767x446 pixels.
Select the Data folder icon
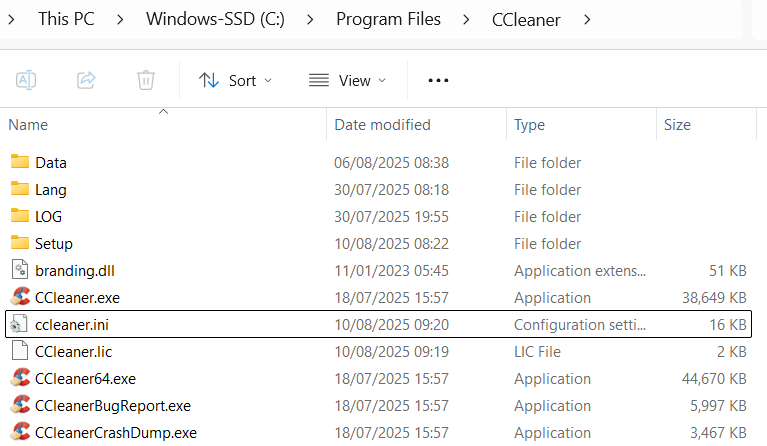(20, 162)
